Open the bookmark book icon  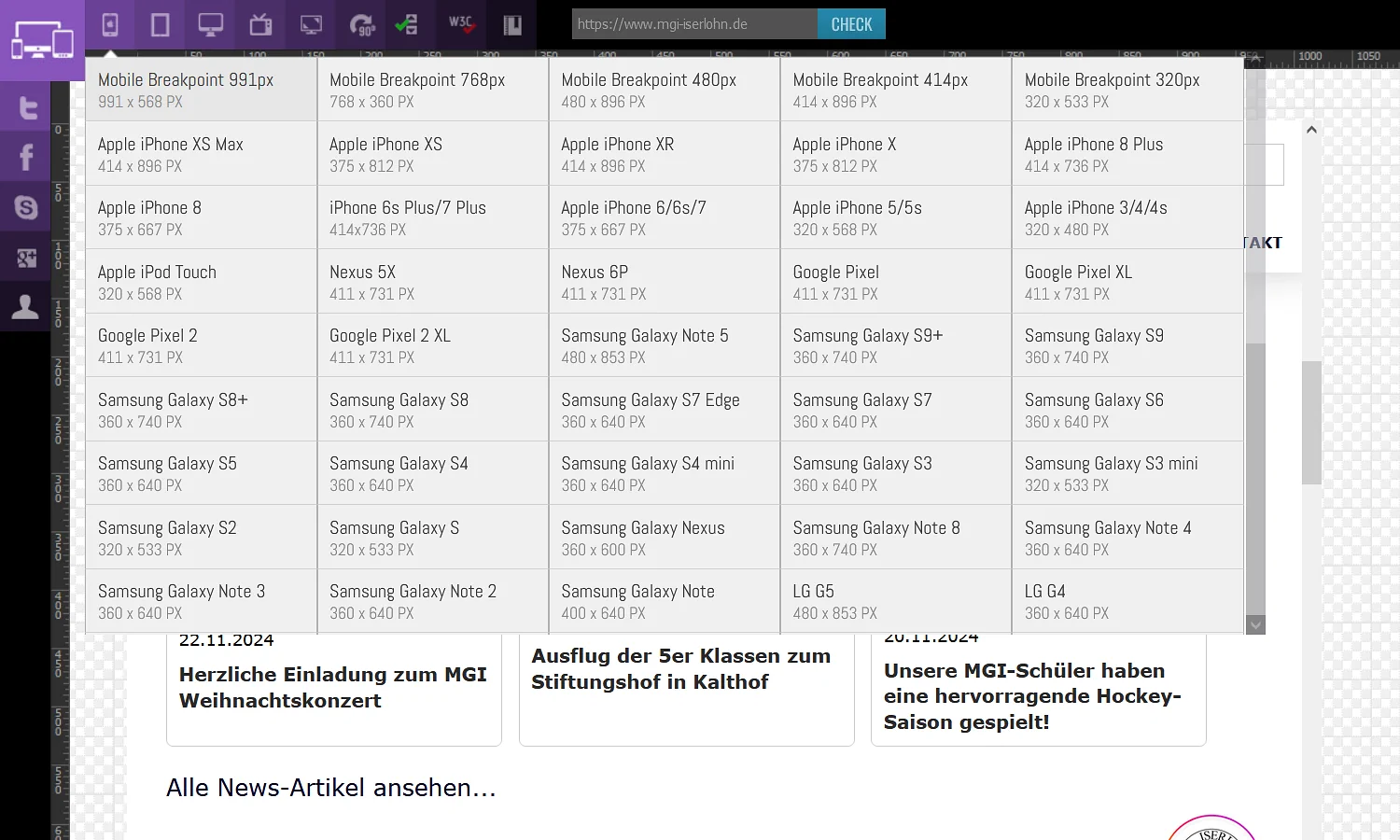[x=512, y=24]
